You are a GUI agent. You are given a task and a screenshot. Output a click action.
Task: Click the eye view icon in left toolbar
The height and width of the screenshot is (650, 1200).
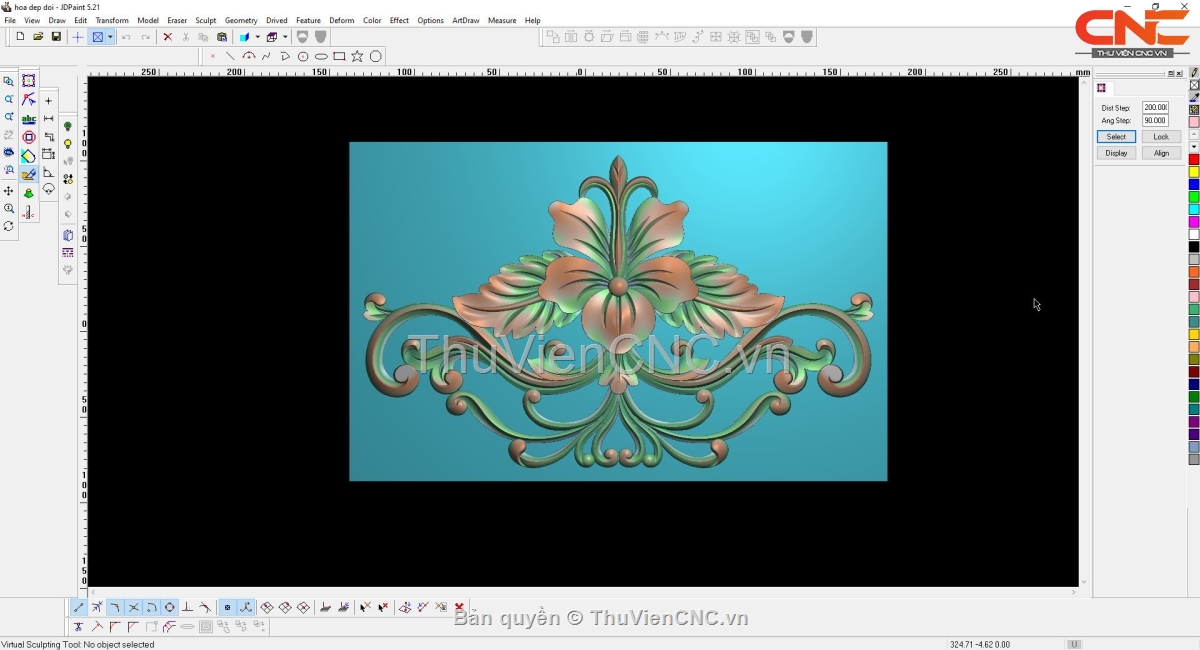click(x=9, y=153)
